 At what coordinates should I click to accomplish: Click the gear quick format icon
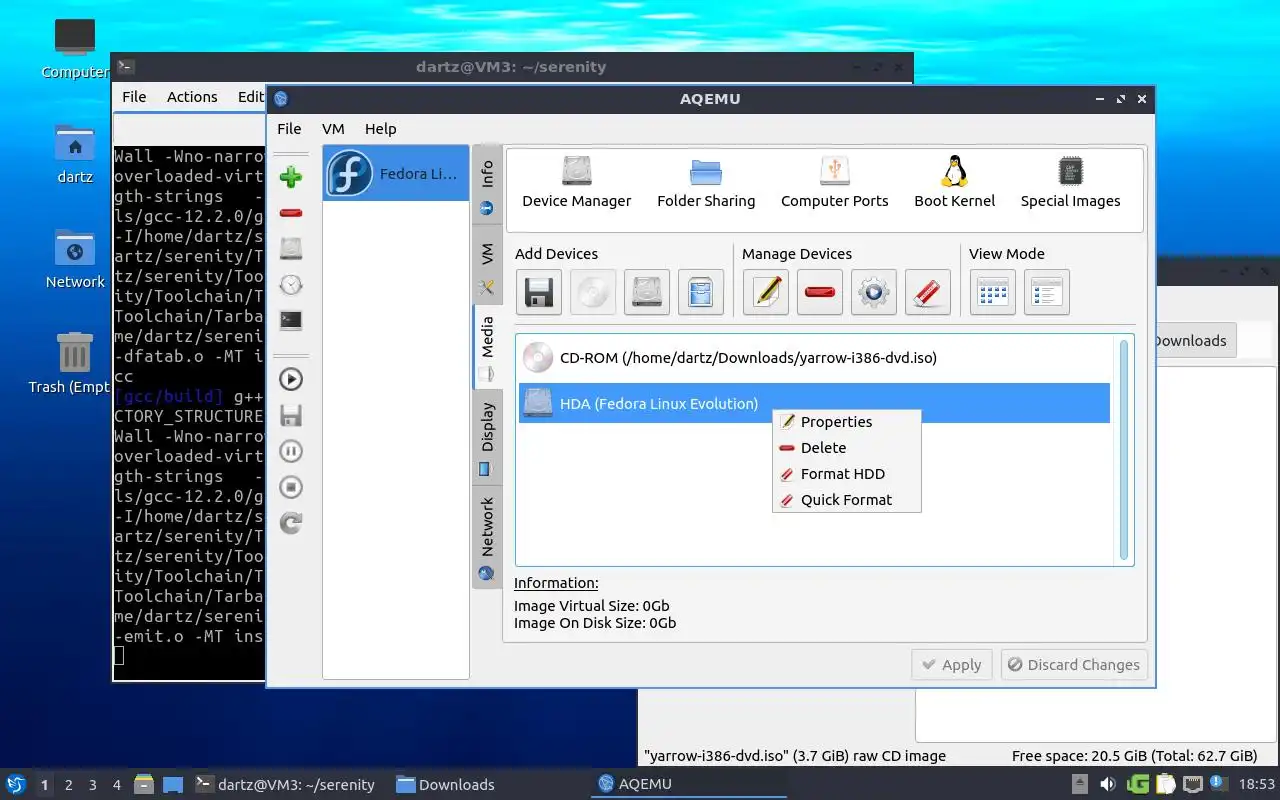(874, 293)
